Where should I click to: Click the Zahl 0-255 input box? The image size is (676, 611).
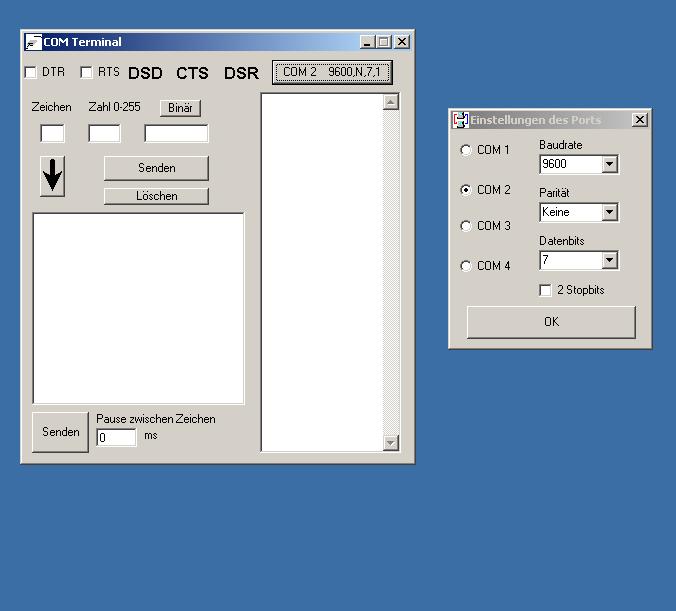pyautogui.click(x=104, y=133)
